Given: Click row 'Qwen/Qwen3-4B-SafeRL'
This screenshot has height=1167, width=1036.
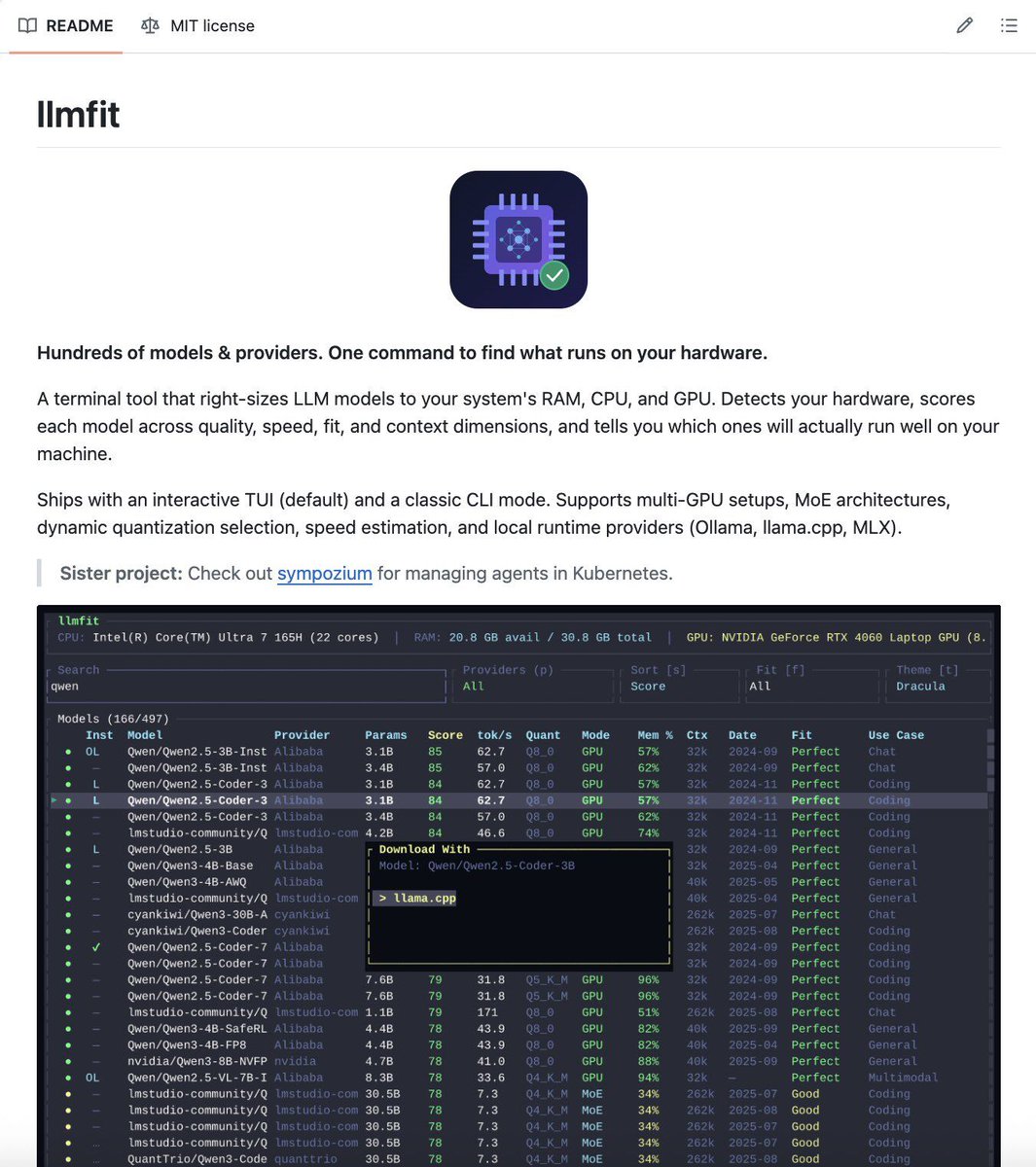Looking at the screenshot, I should pyautogui.click(x=518, y=1029).
